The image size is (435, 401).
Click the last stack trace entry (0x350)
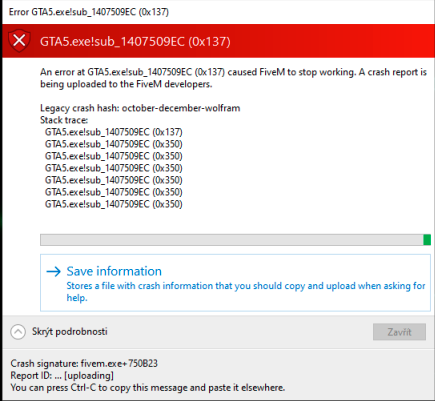click(114, 204)
